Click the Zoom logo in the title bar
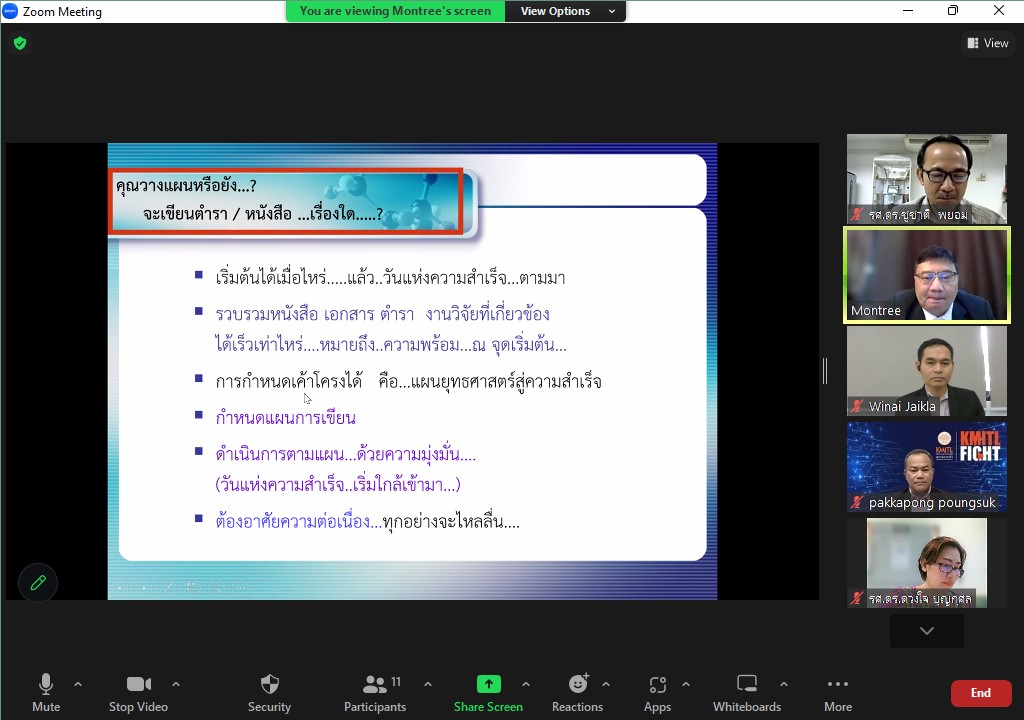The width and height of the screenshot is (1024, 720). (x=10, y=11)
